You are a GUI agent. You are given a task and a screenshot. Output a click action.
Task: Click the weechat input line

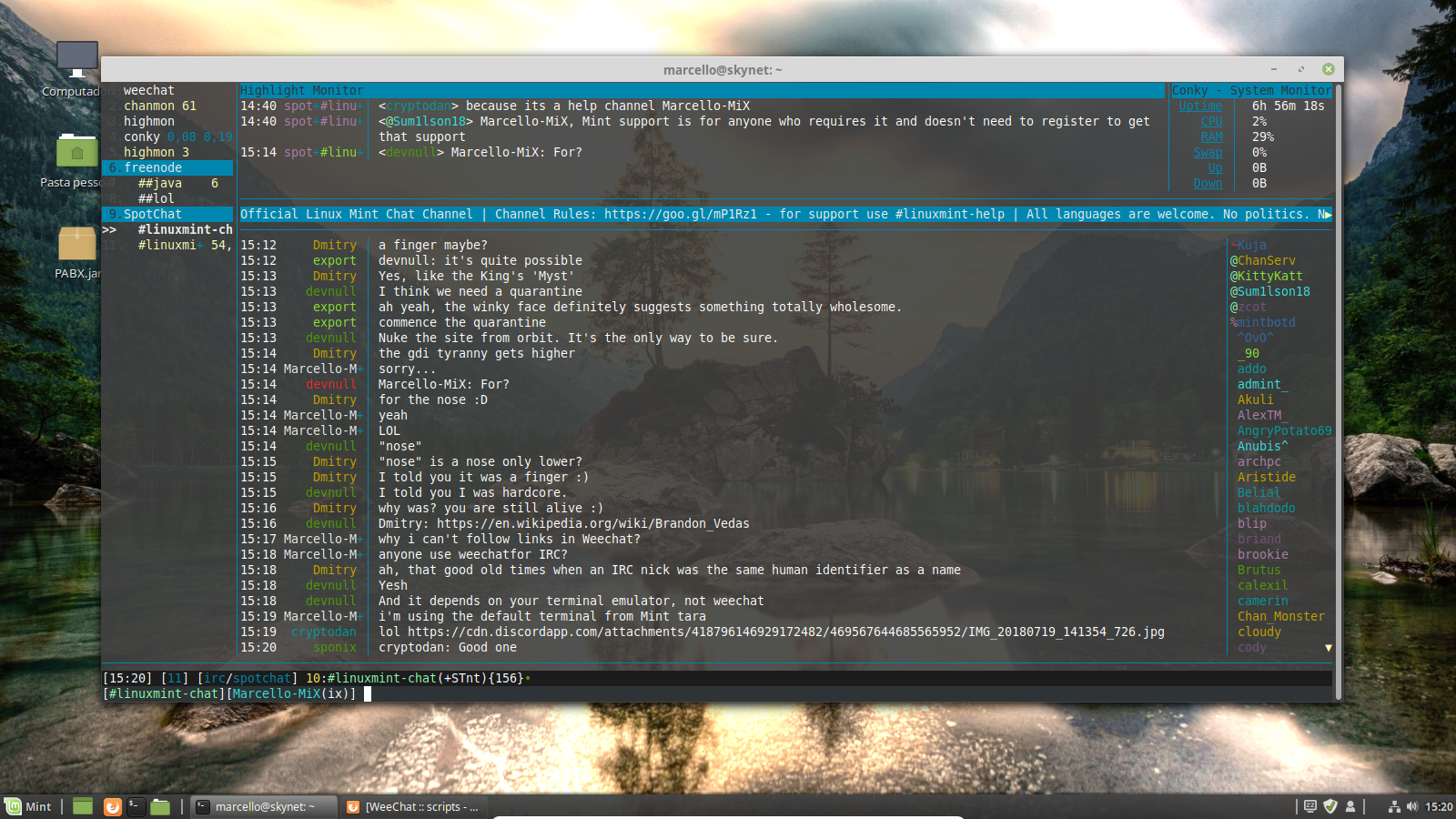(717, 693)
